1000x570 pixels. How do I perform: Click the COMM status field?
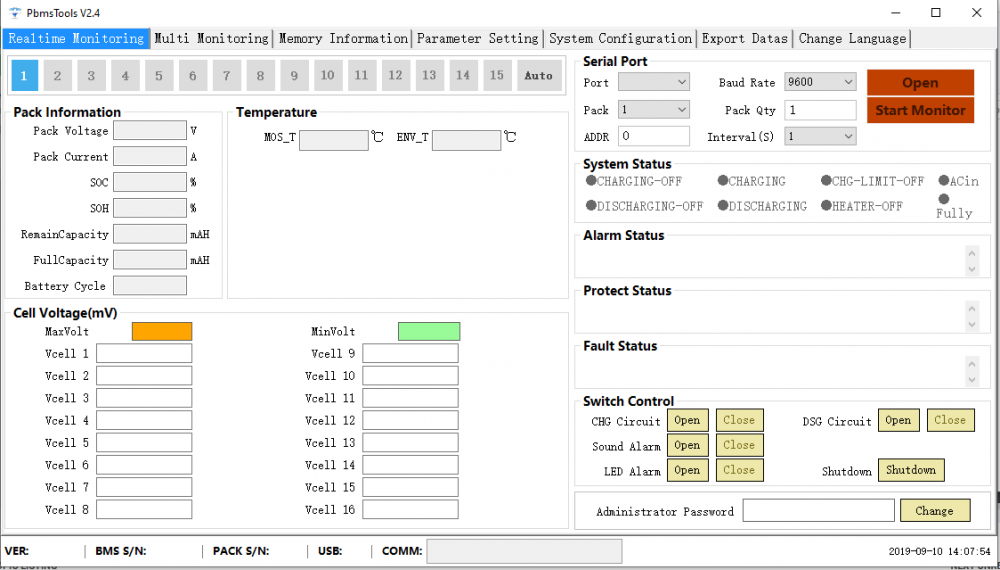pyautogui.click(x=524, y=551)
